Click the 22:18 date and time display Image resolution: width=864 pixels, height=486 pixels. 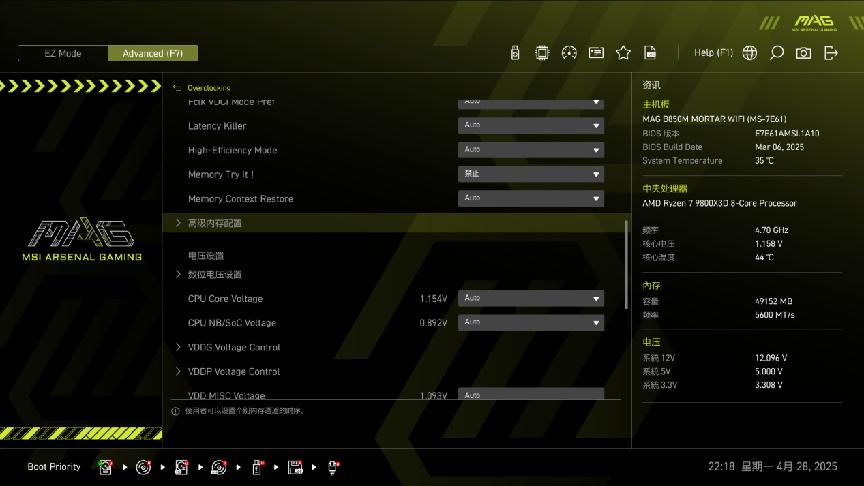point(773,467)
